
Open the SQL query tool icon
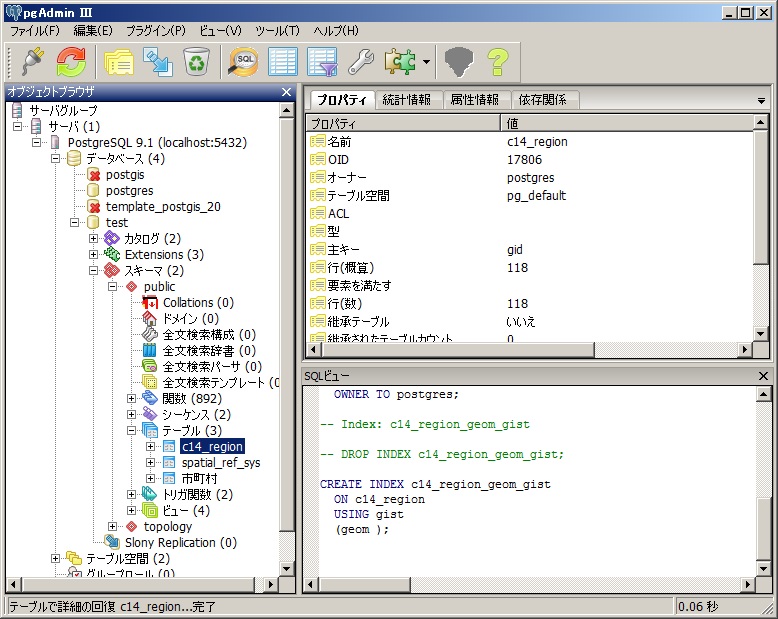tap(243, 62)
